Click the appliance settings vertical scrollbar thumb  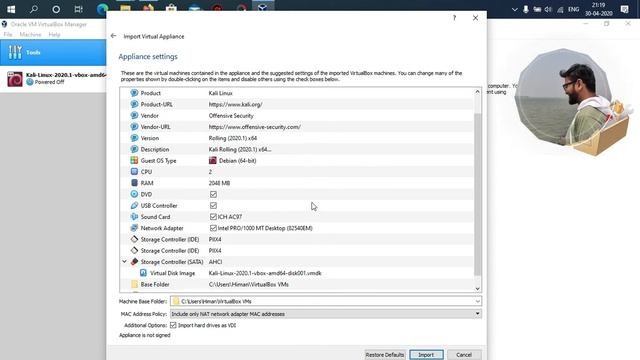(x=477, y=194)
